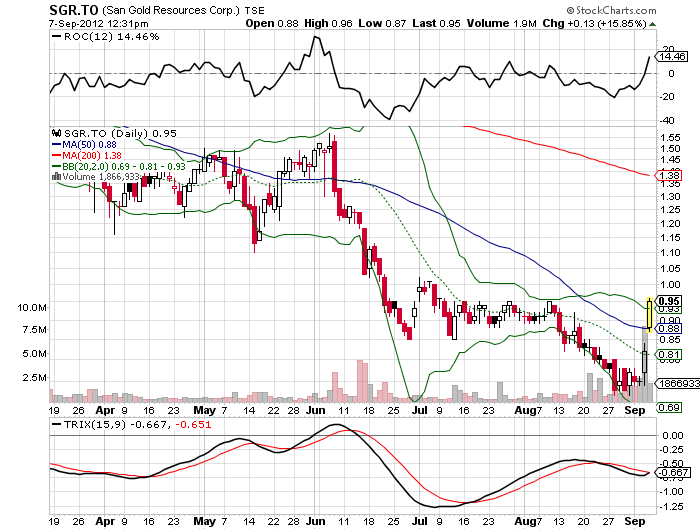Click the 2.5M volume axis label

point(35,378)
